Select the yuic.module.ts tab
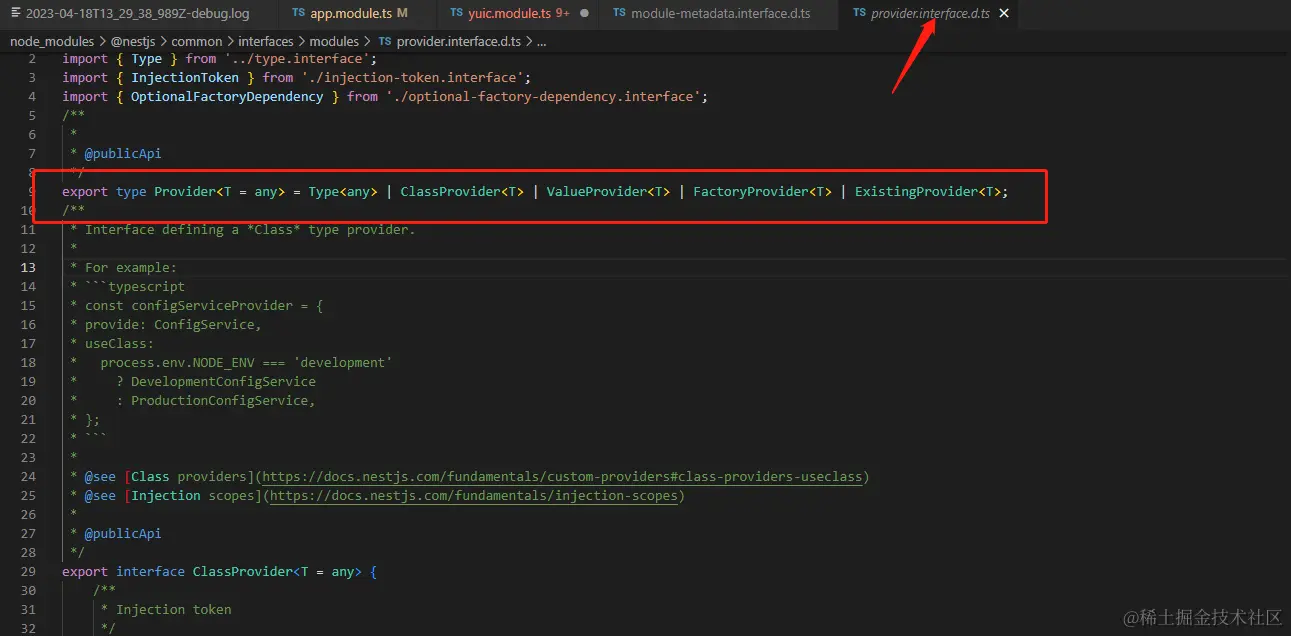The width and height of the screenshot is (1291, 636). click(519, 14)
